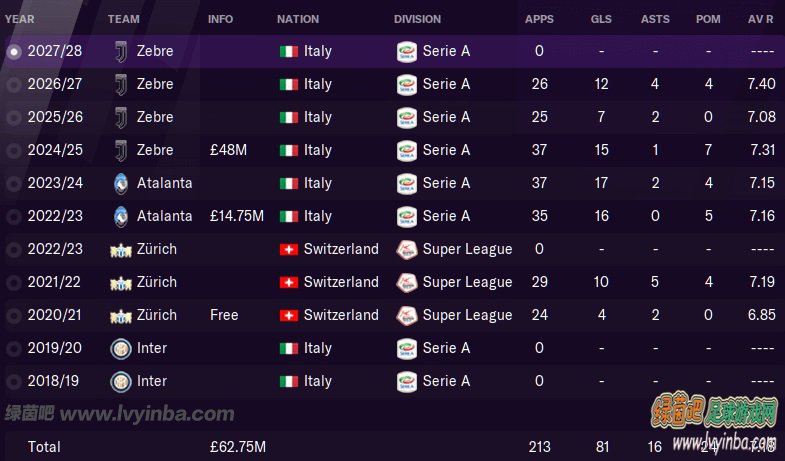
Task: Click the Zebre club badge in 2027/28 row
Action: (121, 51)
